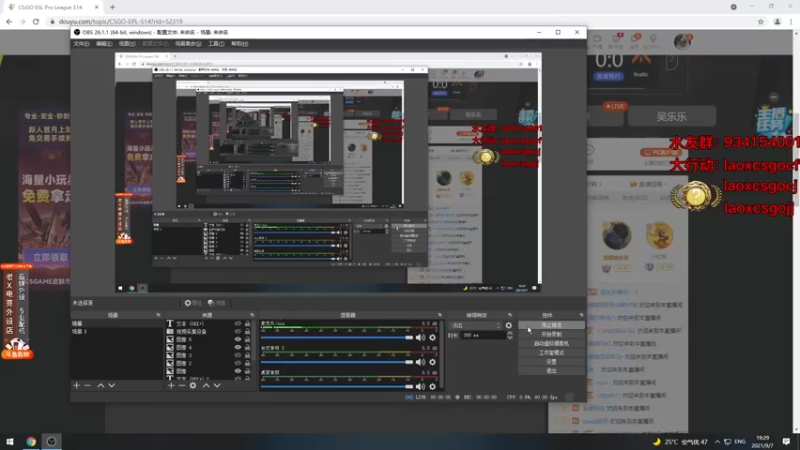
Task: Toggle lock on top text (GDI+) source
Action: (247, 323)
